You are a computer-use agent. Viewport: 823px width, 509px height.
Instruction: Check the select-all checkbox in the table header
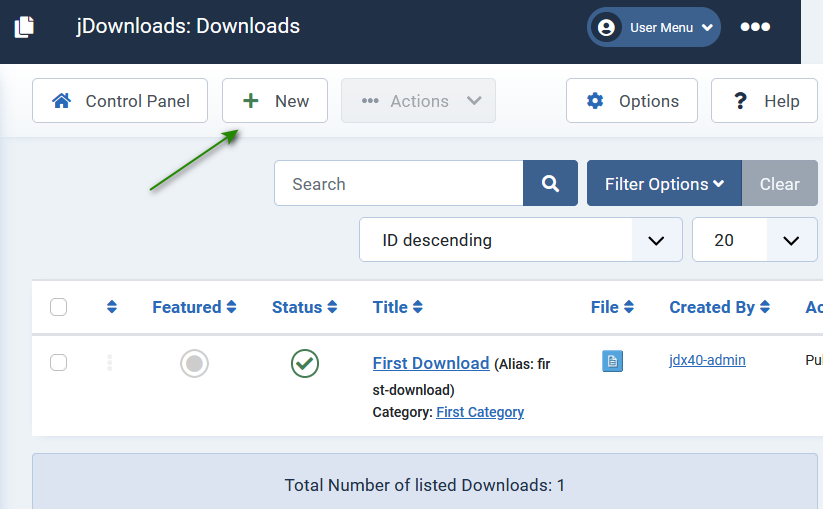pyautogui.click(x=58, y=307)
